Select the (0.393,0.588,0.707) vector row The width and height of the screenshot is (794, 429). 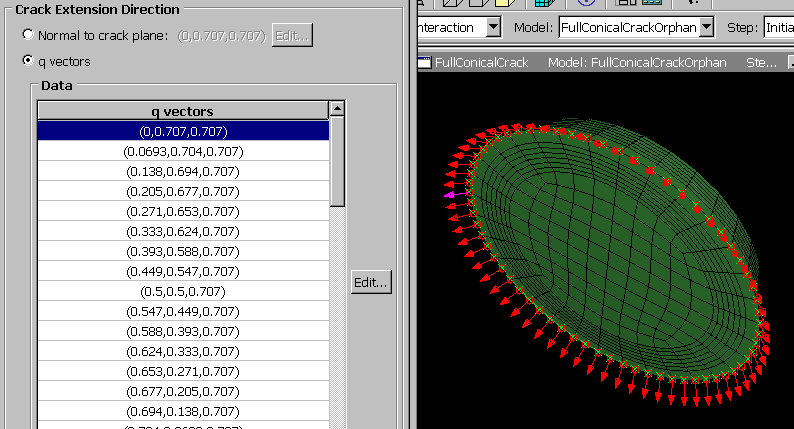click(183, 251)
